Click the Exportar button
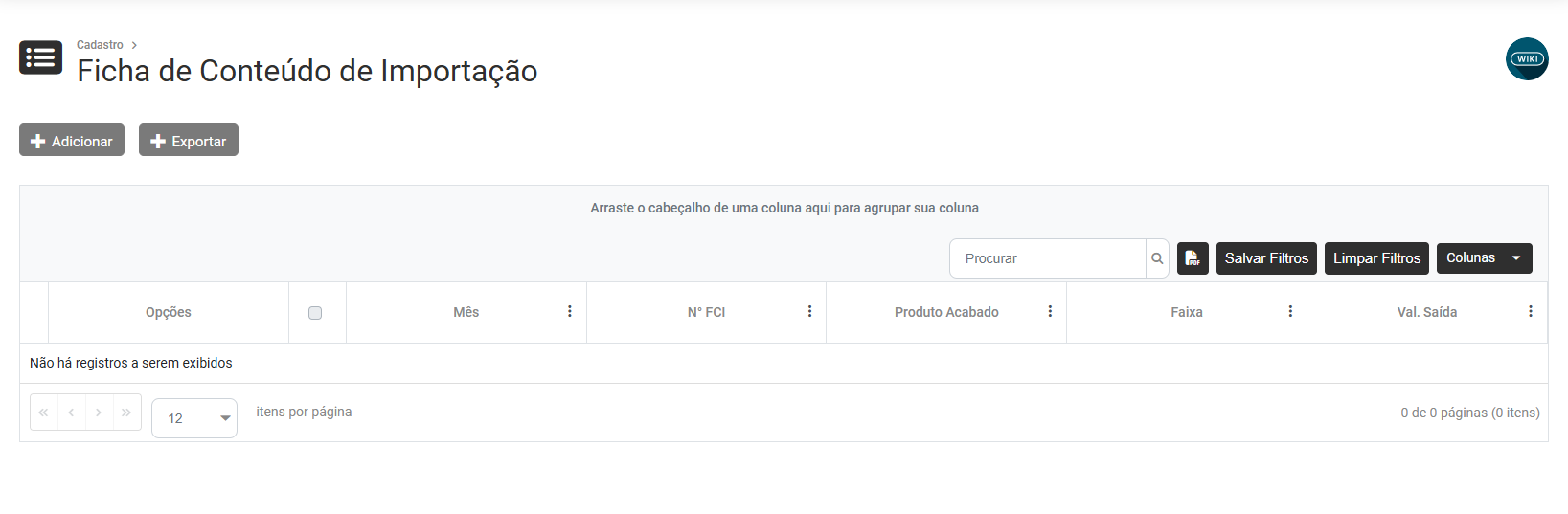The width and height of the screenshot is (1568, 514). tap(189, 141)
